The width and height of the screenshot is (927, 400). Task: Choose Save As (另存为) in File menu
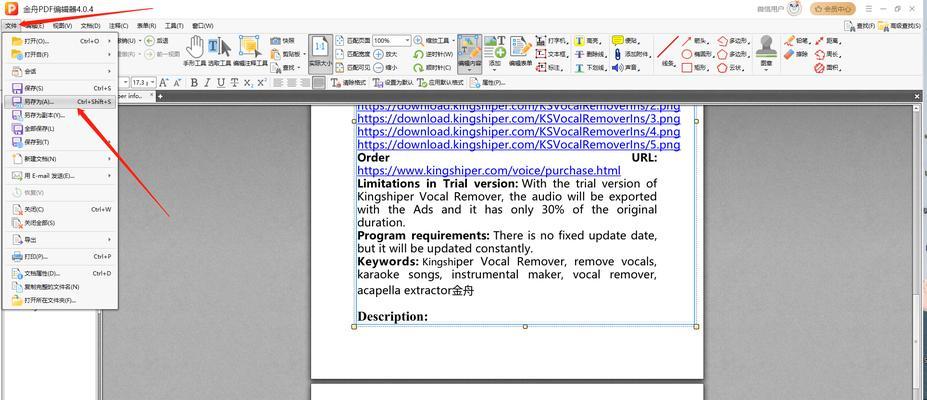[59, 102]
